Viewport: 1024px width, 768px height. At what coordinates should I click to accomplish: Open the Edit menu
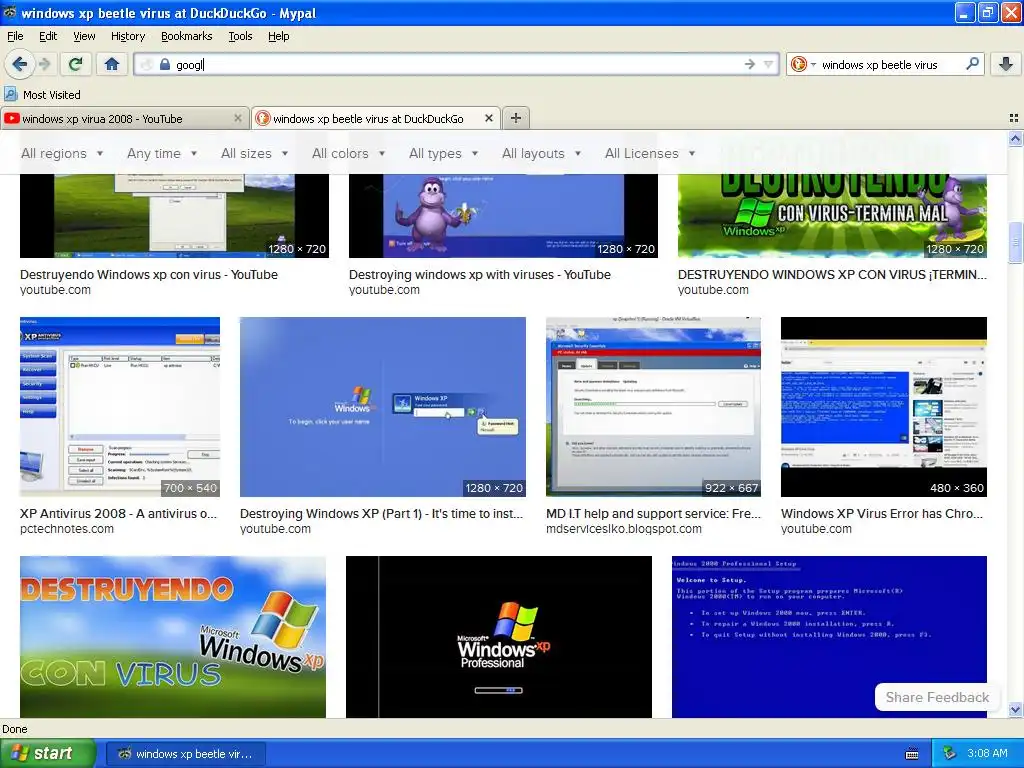click(48, 36)
